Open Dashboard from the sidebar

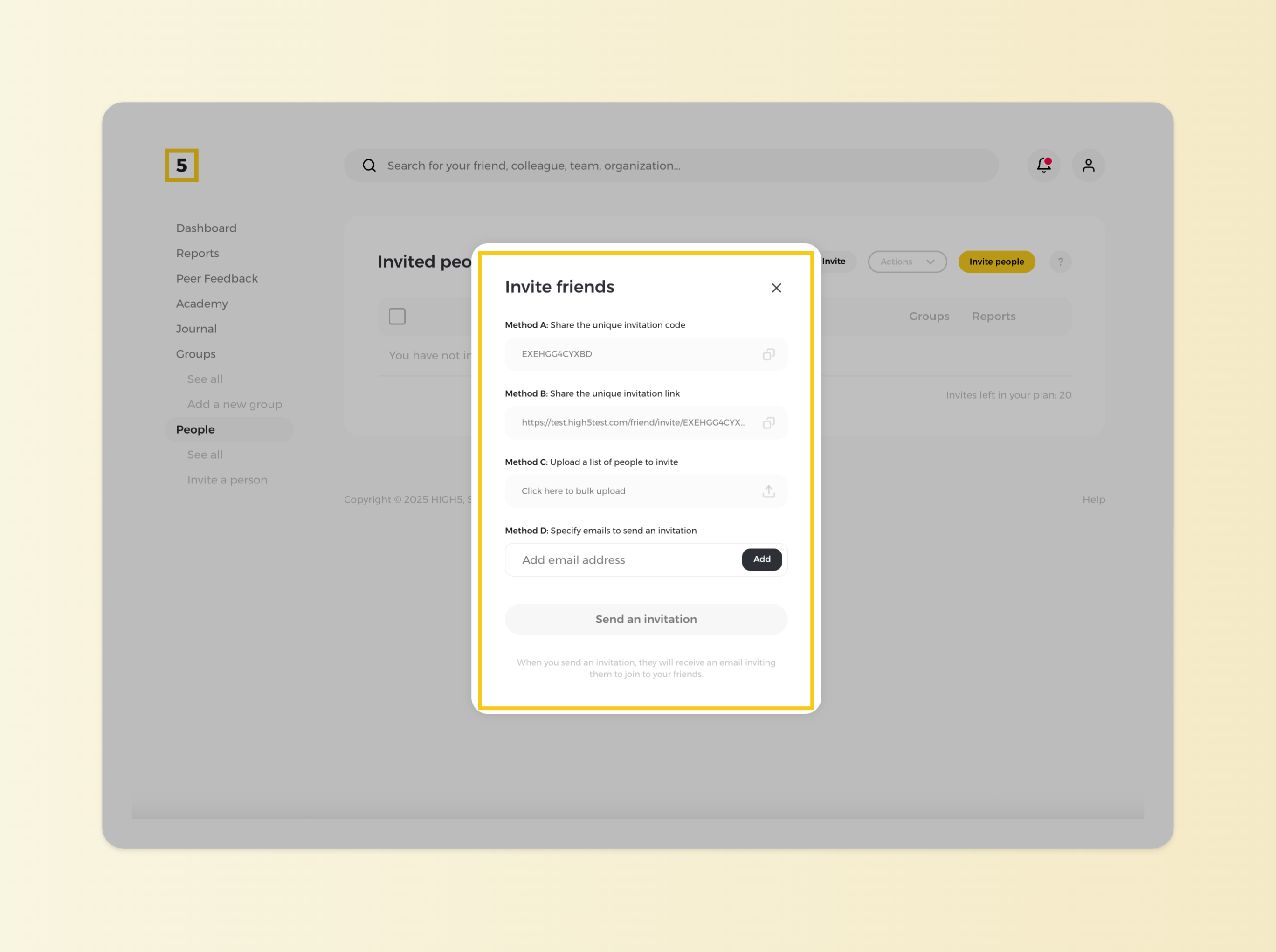pos(206,228)
